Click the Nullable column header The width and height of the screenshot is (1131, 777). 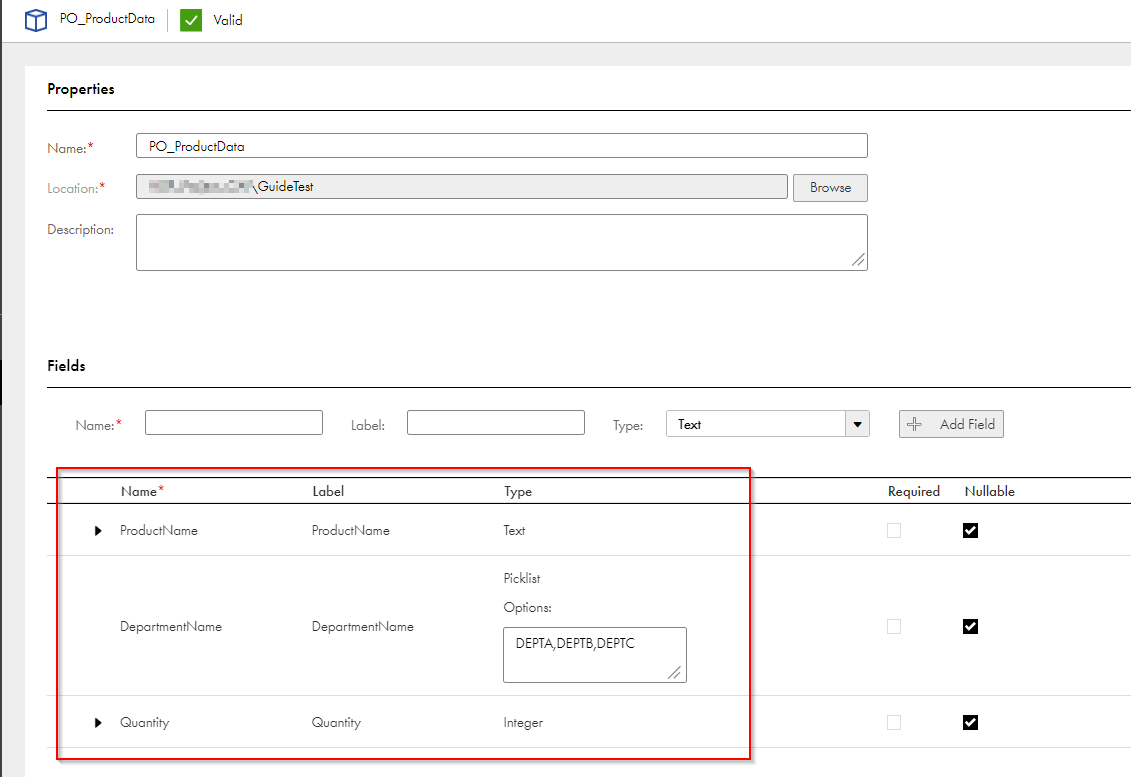point(990,491)
